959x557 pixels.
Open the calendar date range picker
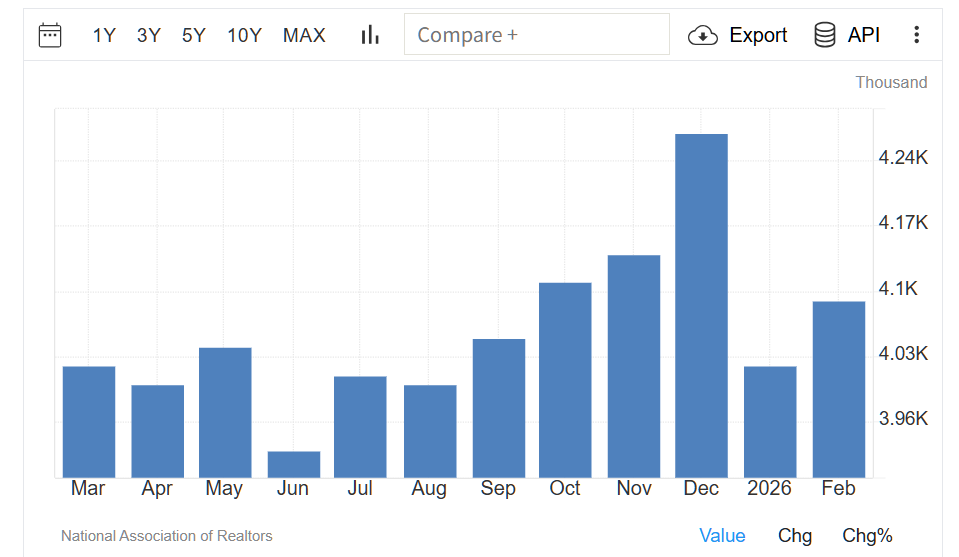(50, 35)
